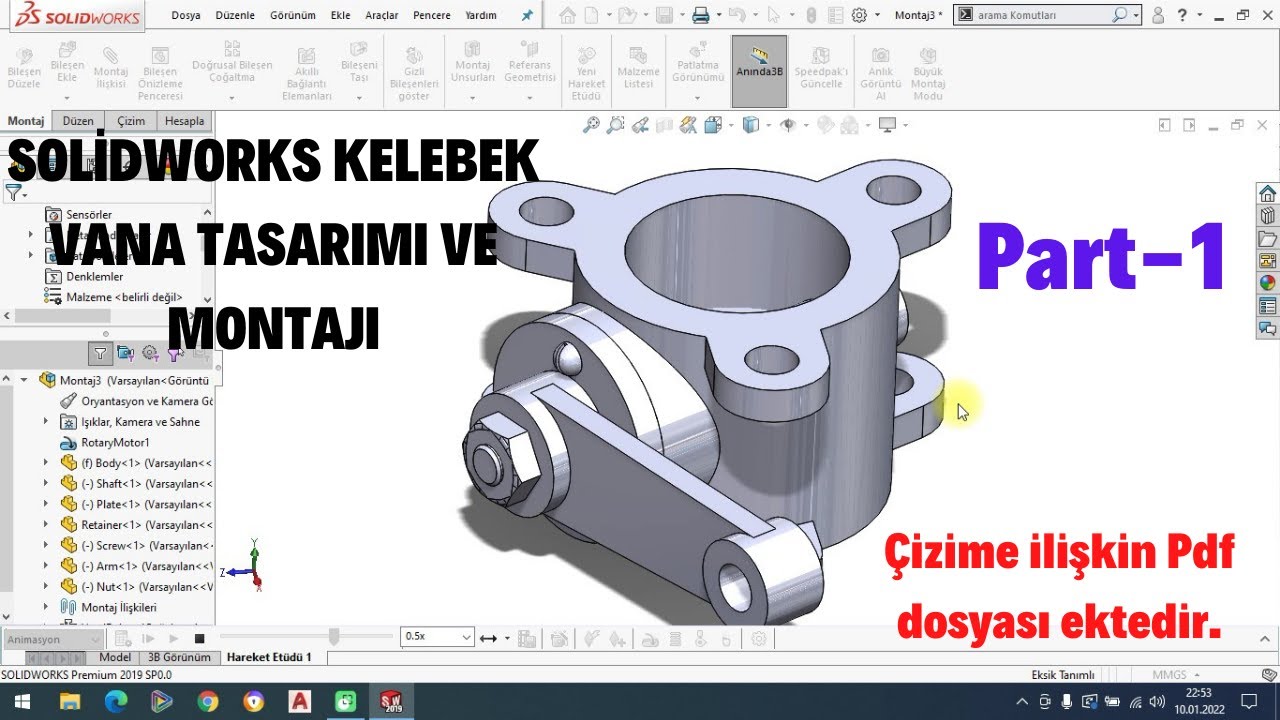The image size is (1280, 720).
Task: Open Google Chrome from taskbar
Action: pos(207,702)
